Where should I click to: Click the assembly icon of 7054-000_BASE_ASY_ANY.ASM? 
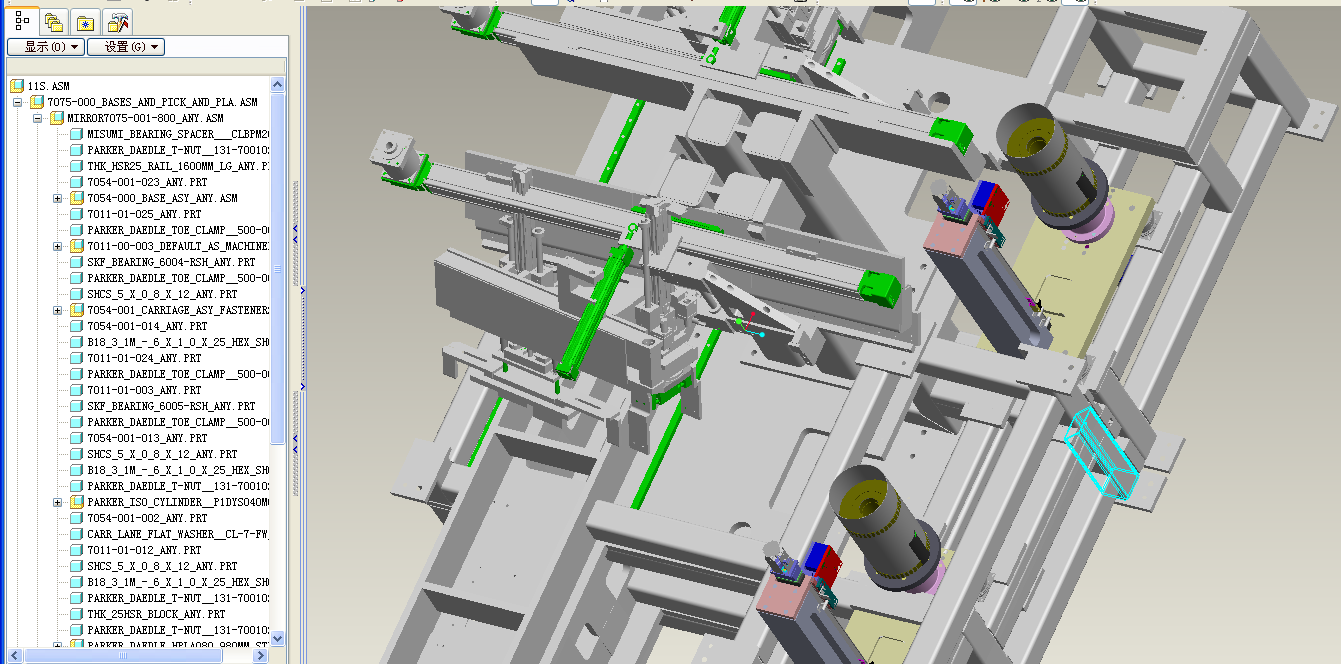[77, 198]
